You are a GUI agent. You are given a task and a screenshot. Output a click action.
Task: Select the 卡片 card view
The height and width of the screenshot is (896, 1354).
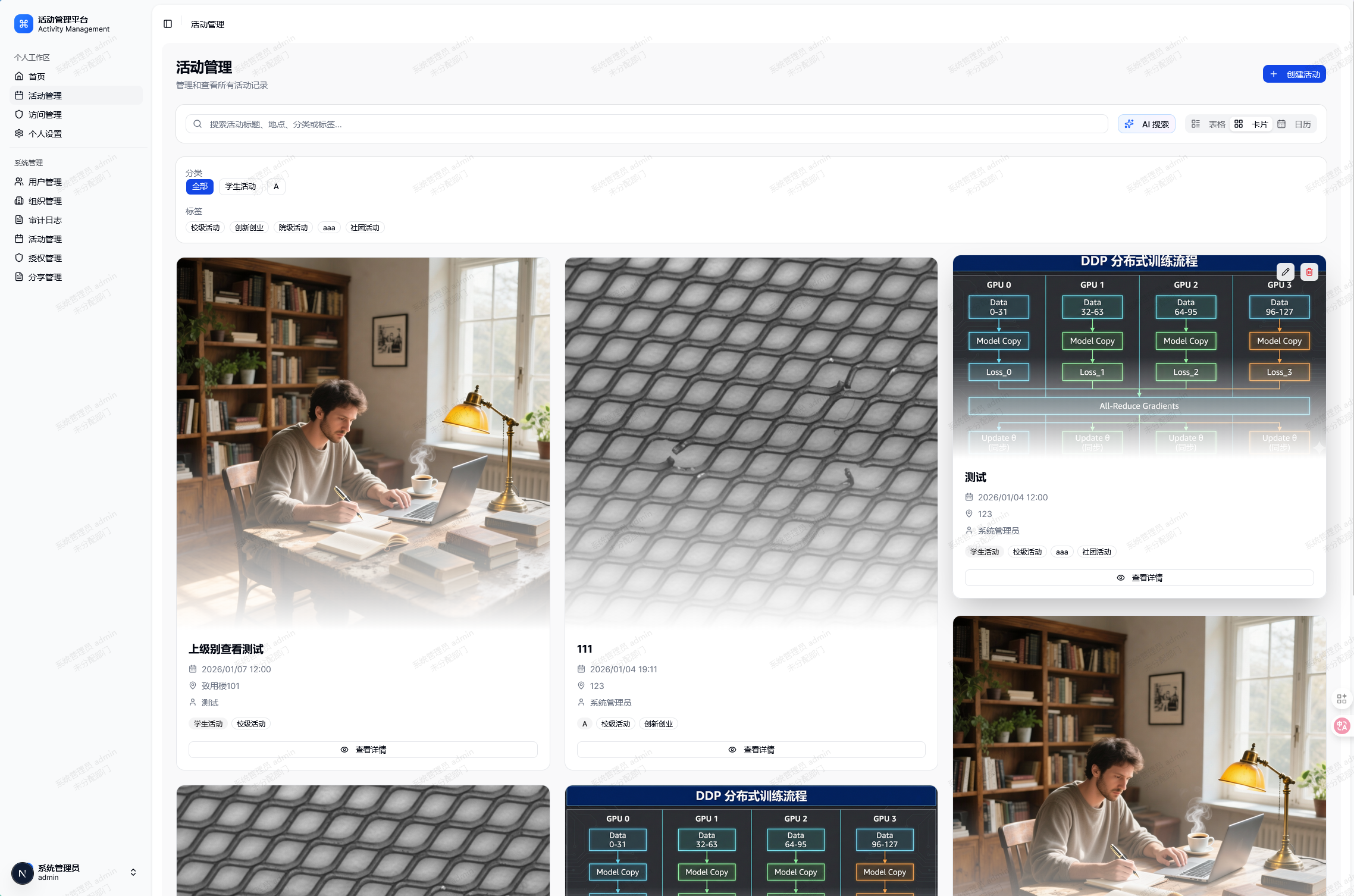tap(1252, 124)
